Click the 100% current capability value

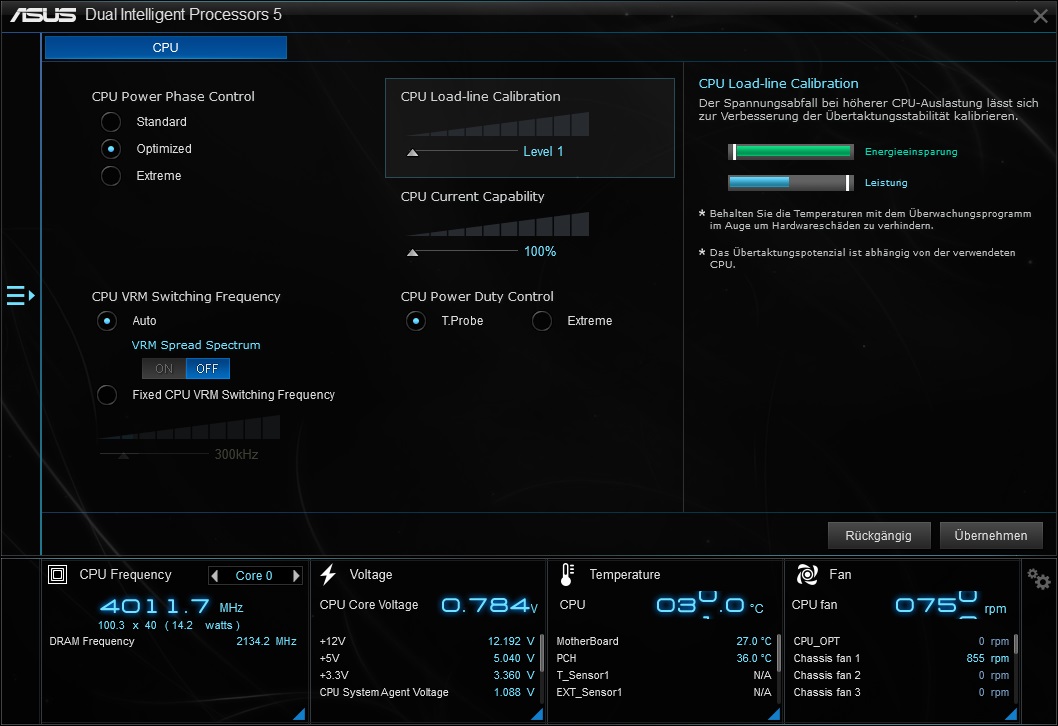point(540,252)
